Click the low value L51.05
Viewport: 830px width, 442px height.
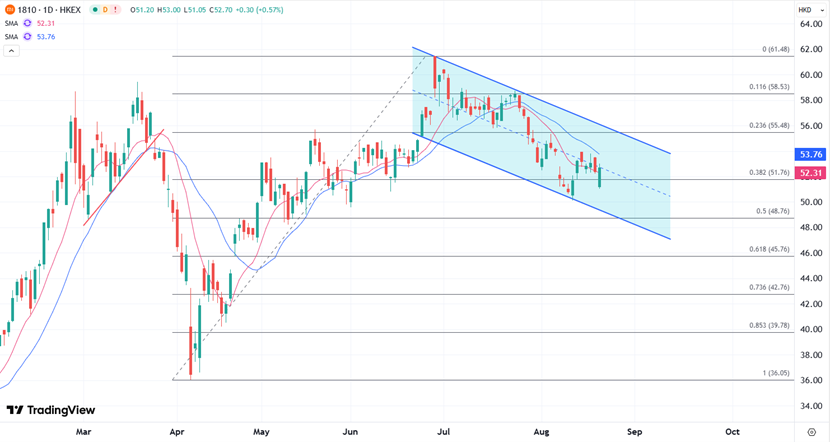coord(195,10)
